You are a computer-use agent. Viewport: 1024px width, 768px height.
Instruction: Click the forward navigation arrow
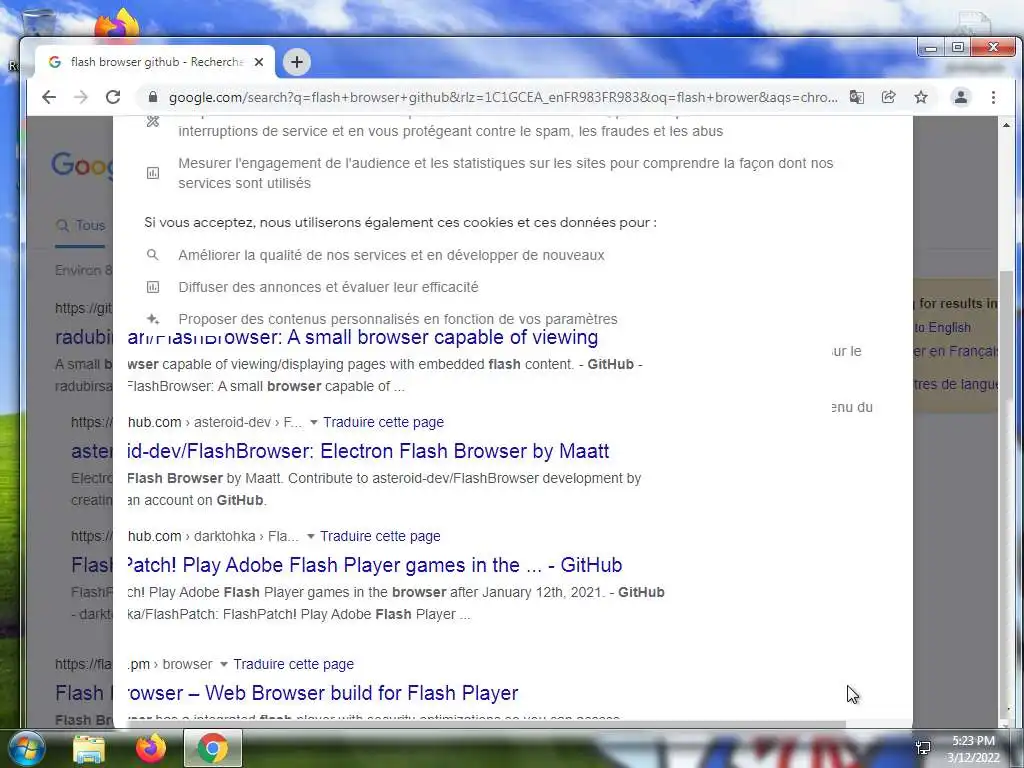81,97
